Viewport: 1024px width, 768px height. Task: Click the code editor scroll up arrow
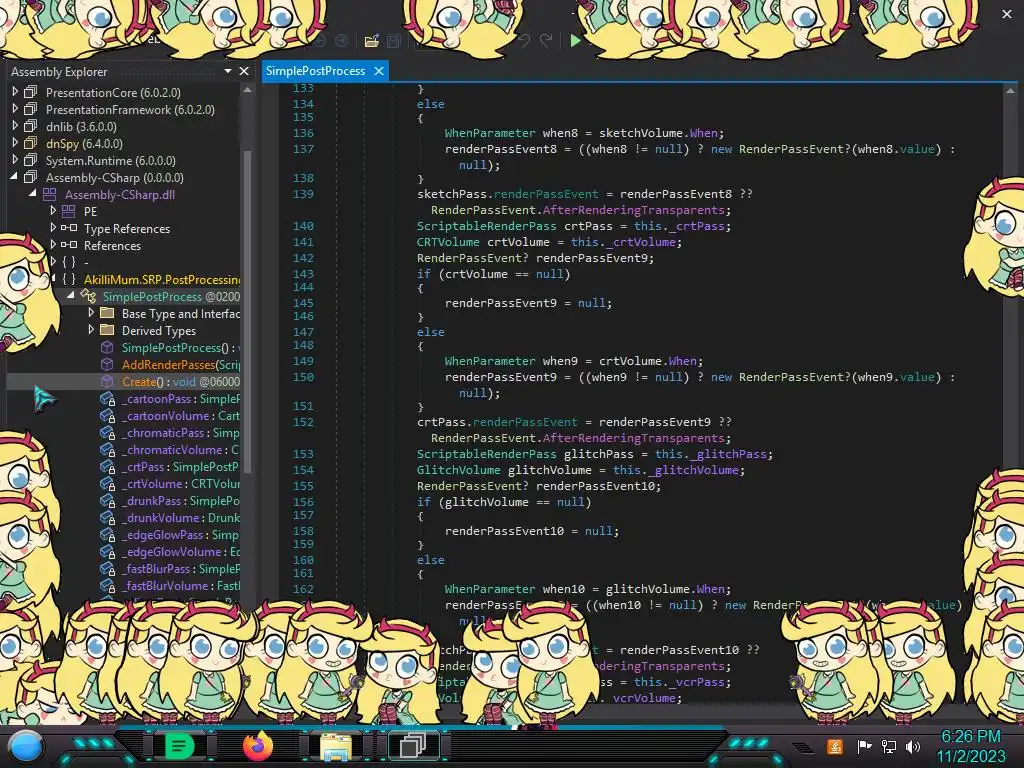pyautogui.click(x=1010, y=91)
